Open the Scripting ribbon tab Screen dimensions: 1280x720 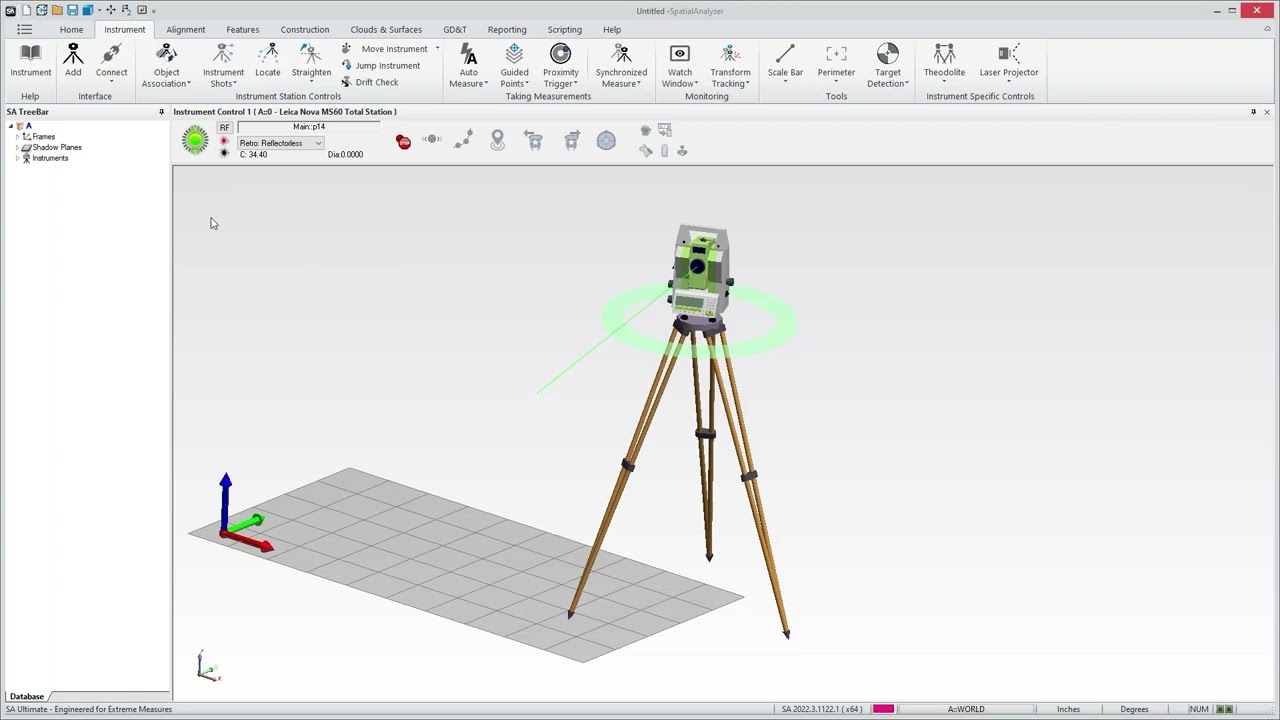(564, 29)
